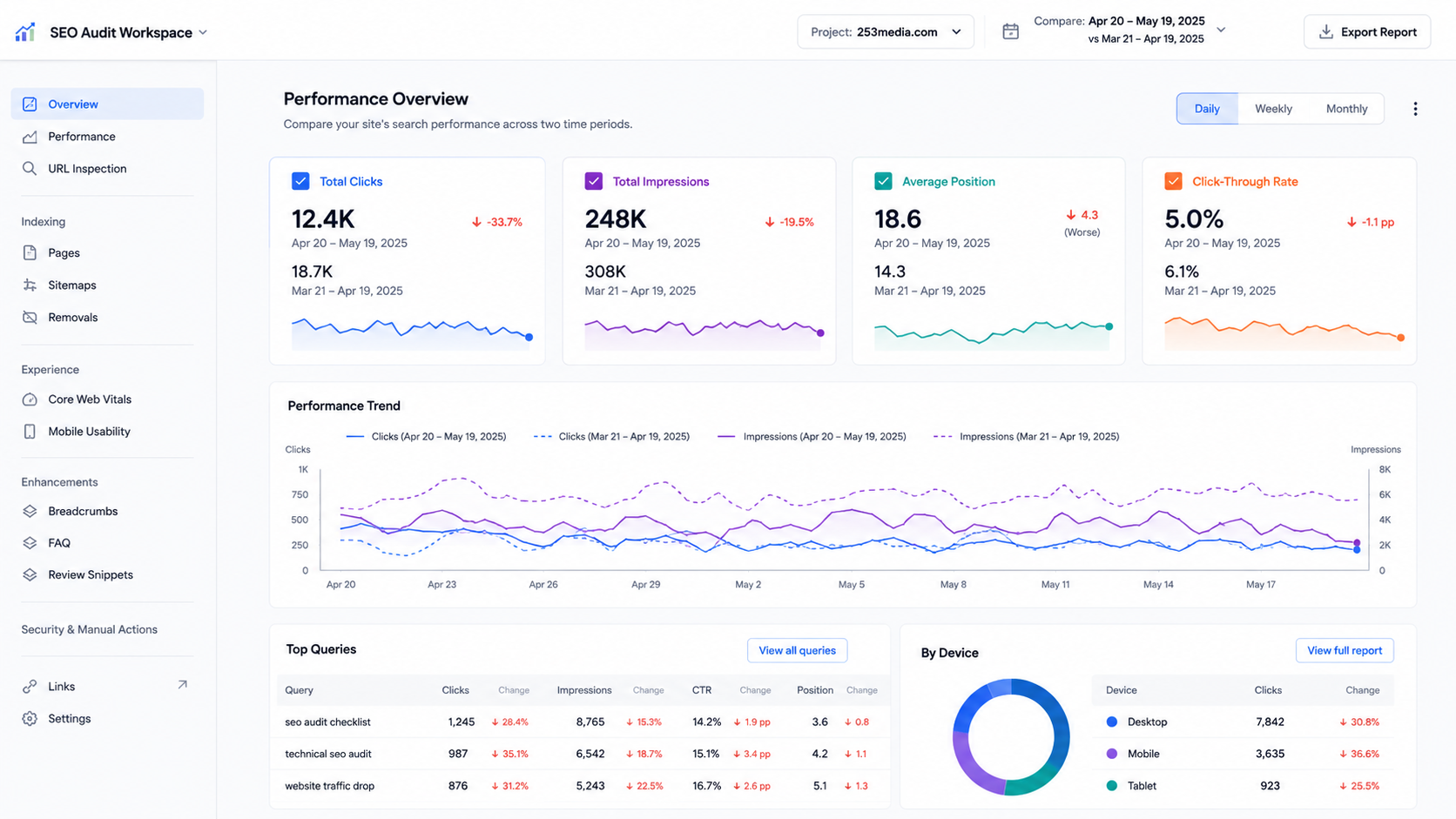Click the Links chain icon
This screenshot has width=1456, height=819.
30,687
